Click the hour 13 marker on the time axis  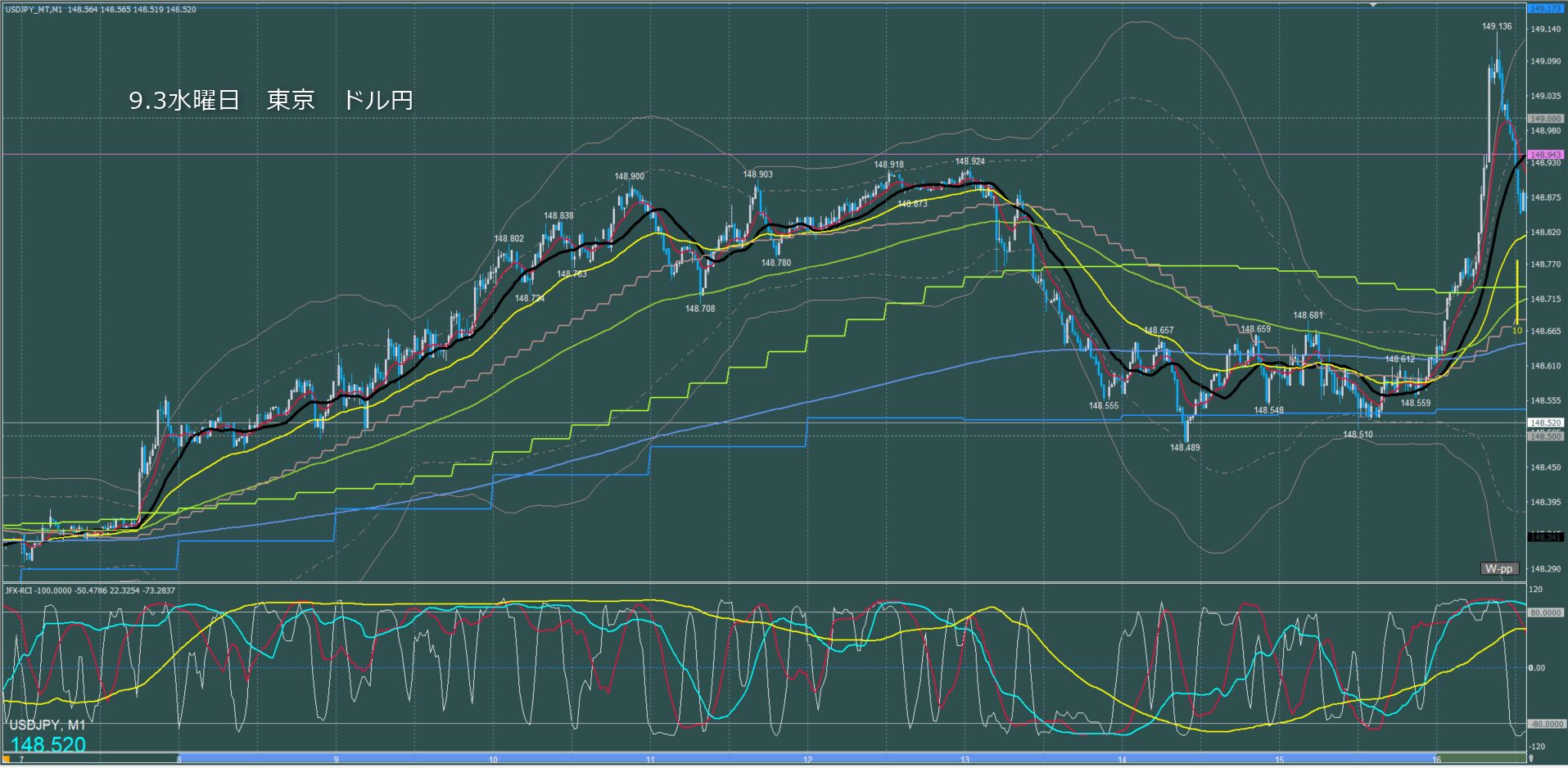(965, 760)
